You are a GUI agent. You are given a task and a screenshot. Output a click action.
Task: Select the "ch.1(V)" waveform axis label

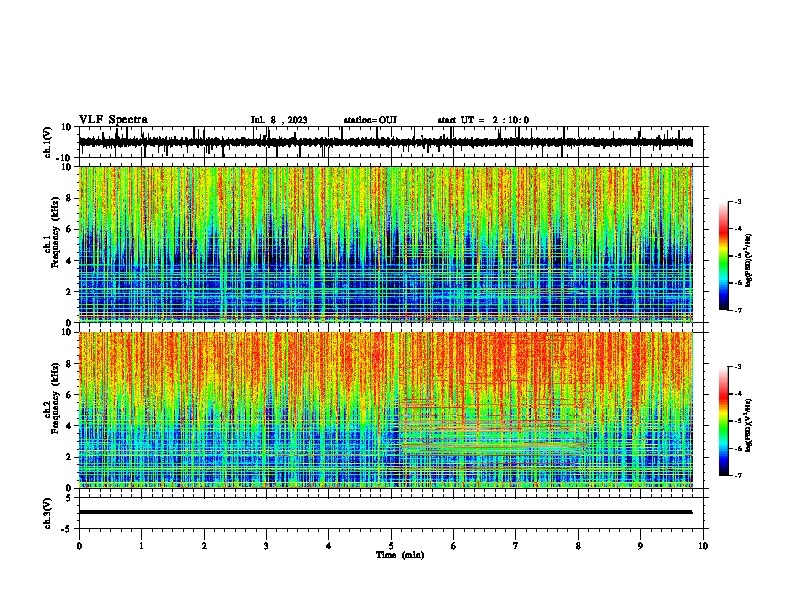(x=48, y=142)
